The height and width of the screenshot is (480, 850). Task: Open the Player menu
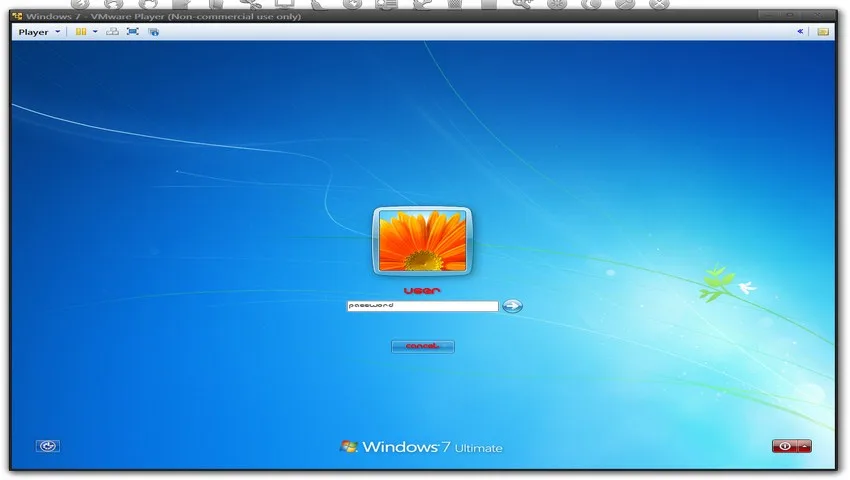click(39, 32)
